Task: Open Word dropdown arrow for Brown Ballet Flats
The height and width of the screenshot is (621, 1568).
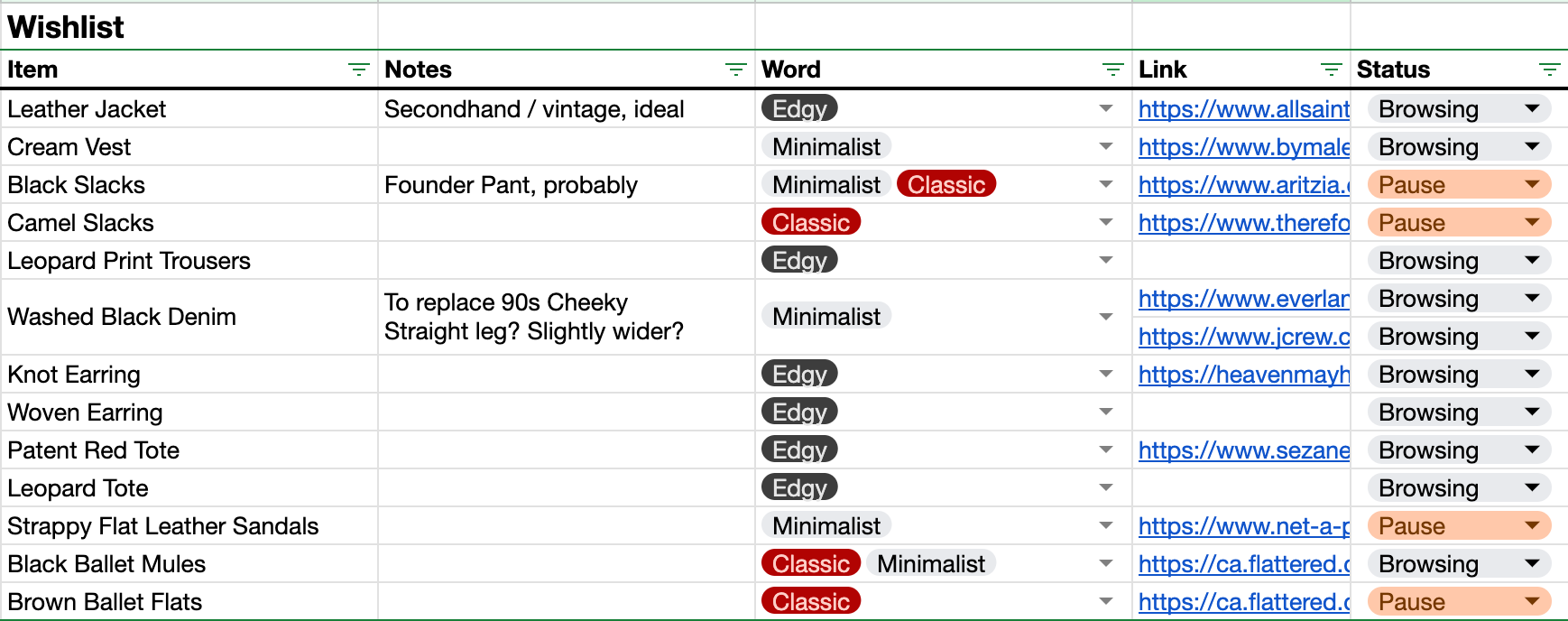Action: (x=1106, y=601)
